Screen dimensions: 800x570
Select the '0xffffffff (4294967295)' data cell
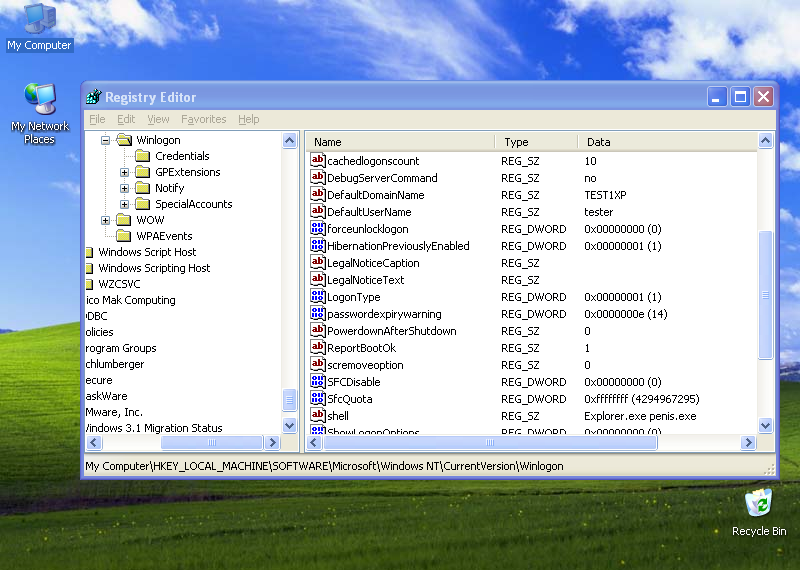(641, 399)
